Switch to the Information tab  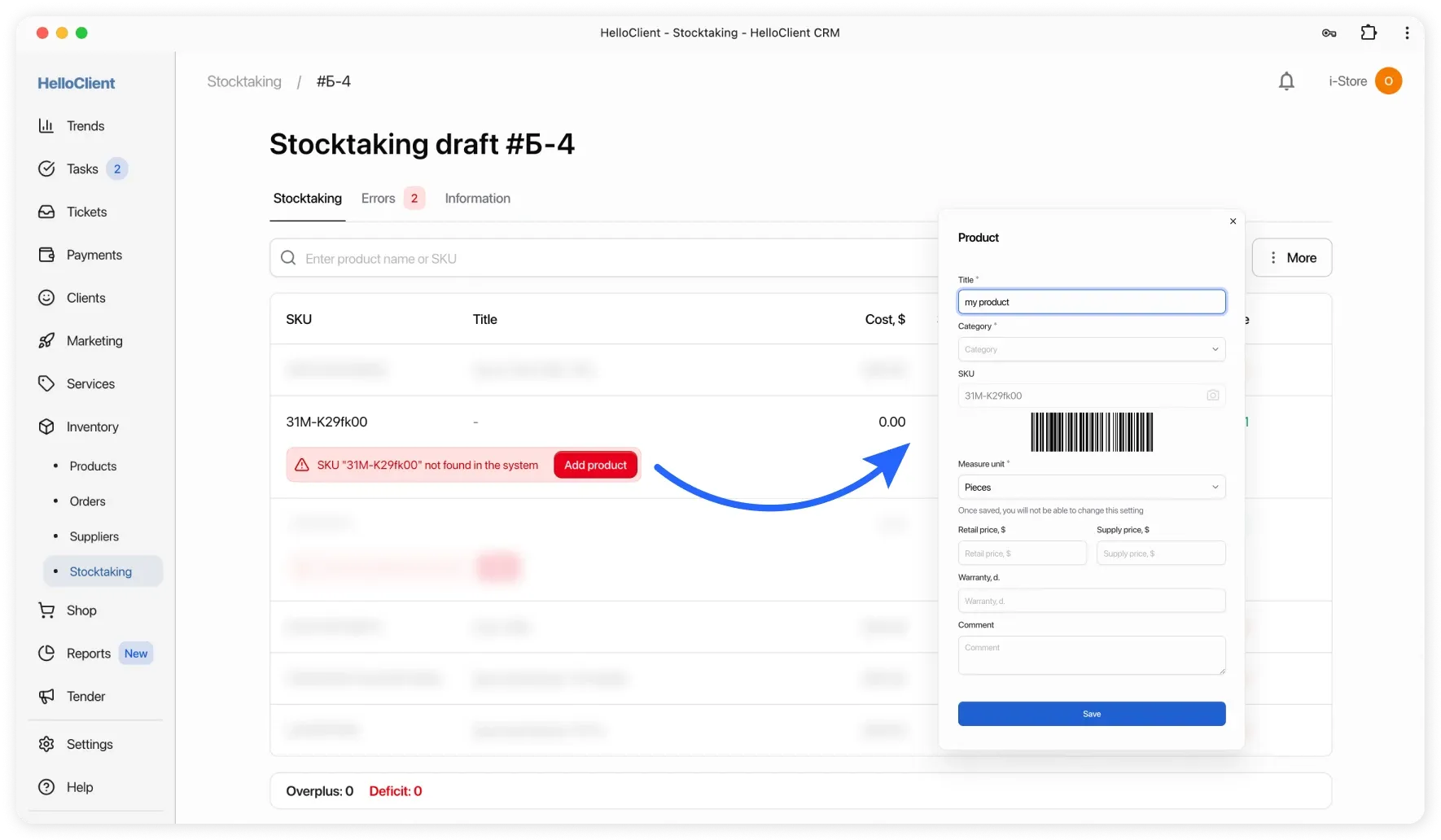tap(477, 199)
